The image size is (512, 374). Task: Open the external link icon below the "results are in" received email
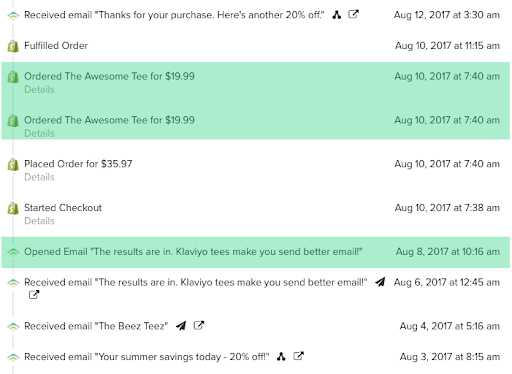click(x=34, y=295)
